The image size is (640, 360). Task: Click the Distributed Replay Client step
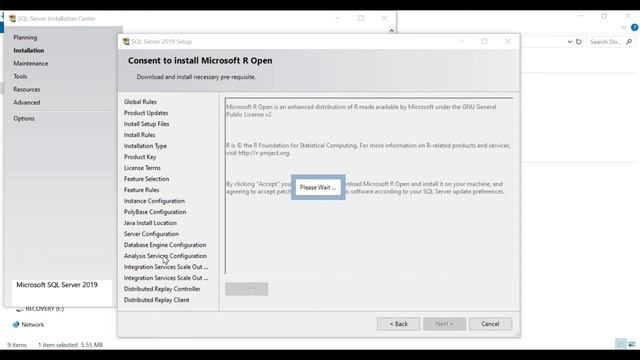tap(156, 300)
